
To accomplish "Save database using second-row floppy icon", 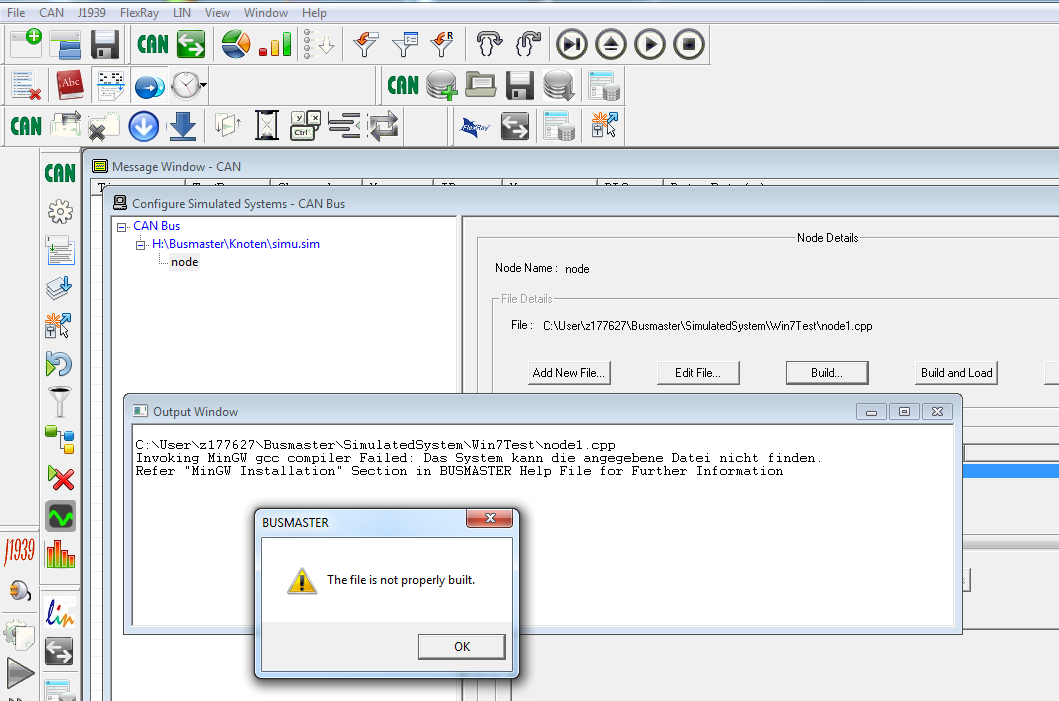I will 520,86.
